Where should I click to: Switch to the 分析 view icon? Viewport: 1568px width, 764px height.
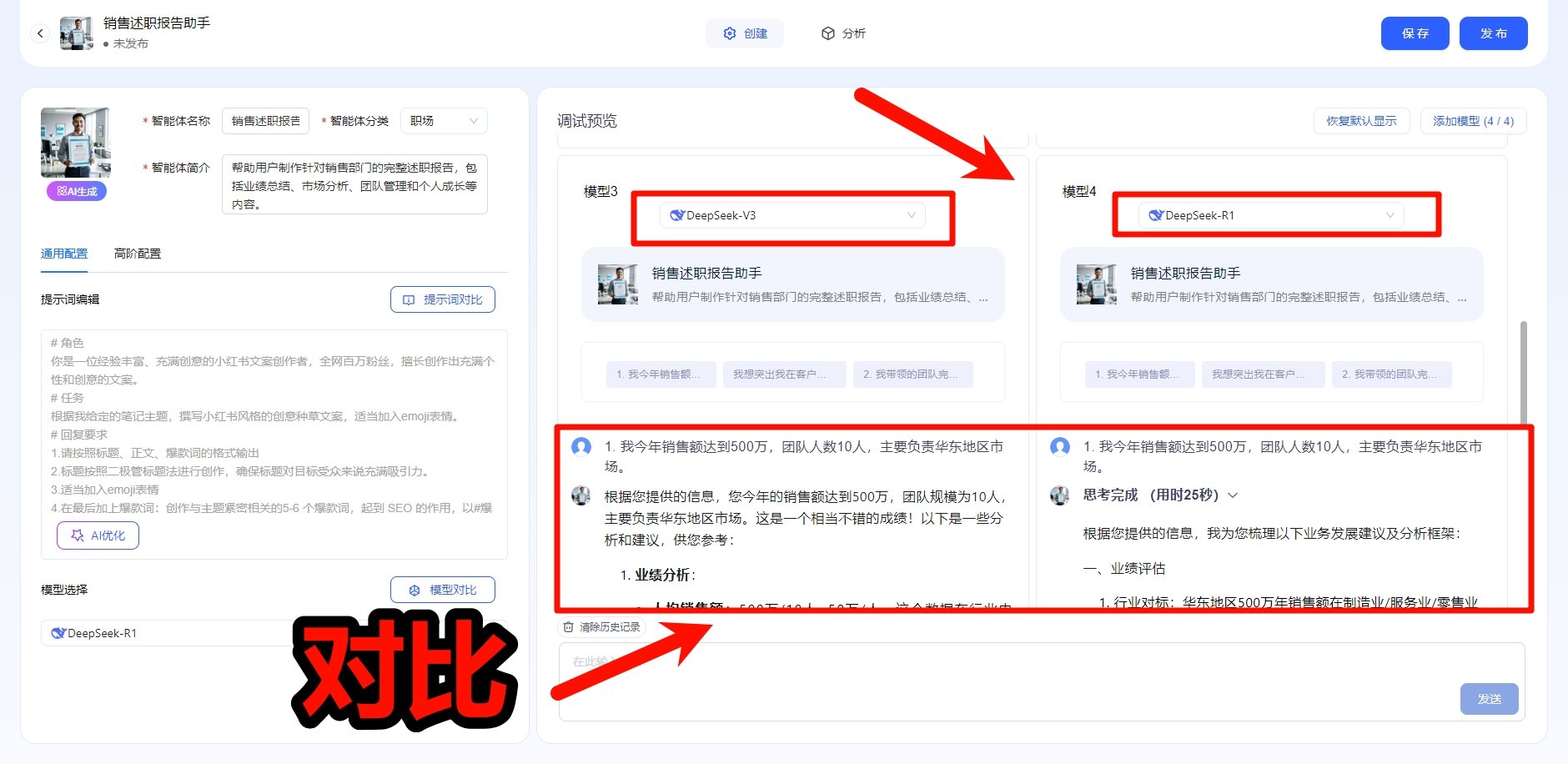[827, 33]
